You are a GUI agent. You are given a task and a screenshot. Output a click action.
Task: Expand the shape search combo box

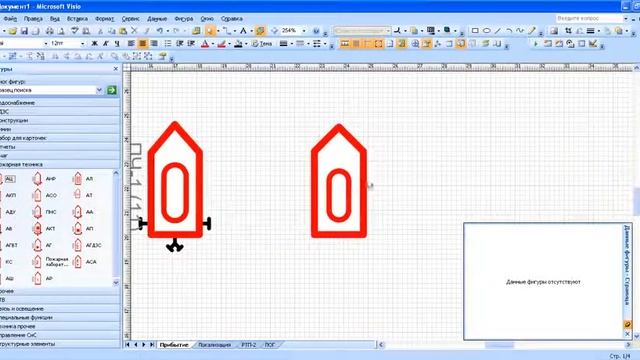tap(99, 90)
